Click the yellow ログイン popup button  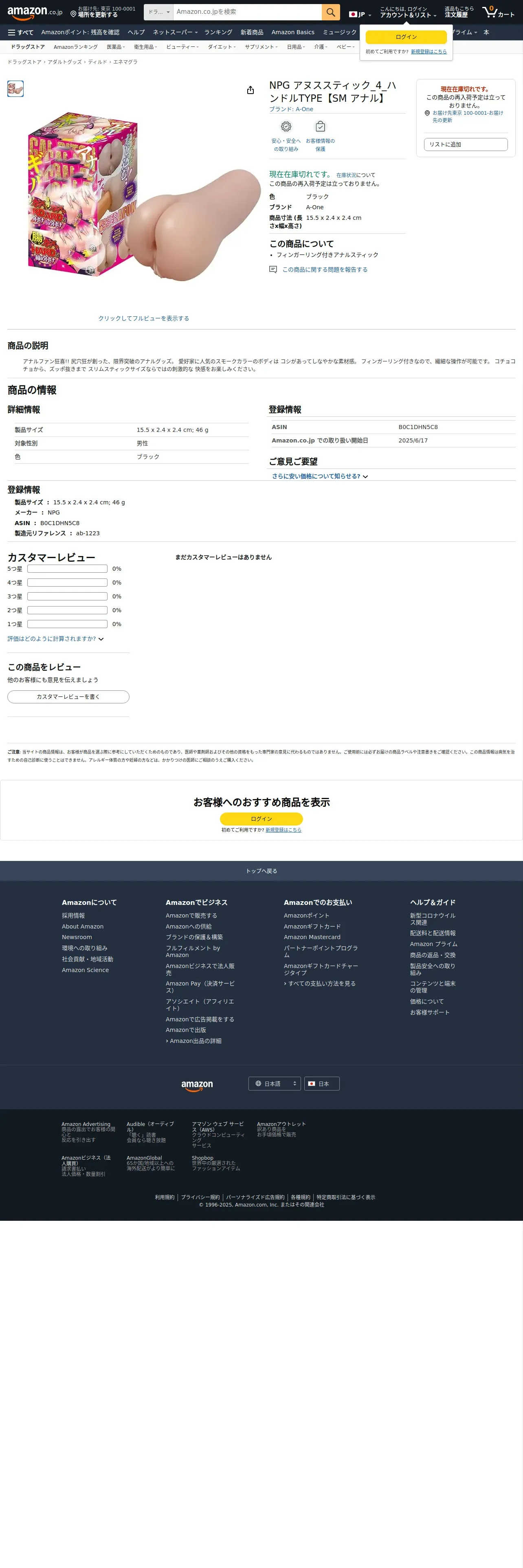(406, 37)
